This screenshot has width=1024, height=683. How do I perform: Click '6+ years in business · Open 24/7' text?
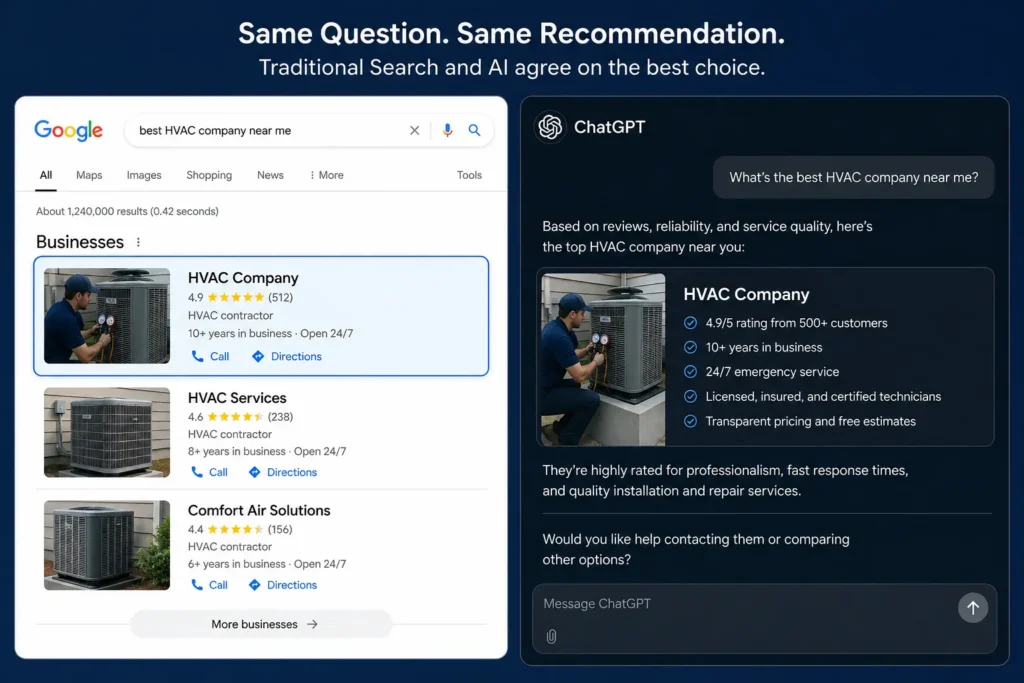pyautogui.click(x=267, y=564)
